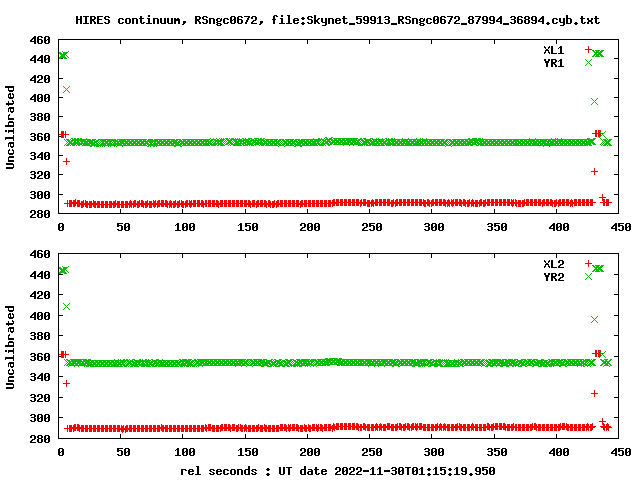
Task: Click the XL1 outlier point near 334 at start
Action: [67, 162]
